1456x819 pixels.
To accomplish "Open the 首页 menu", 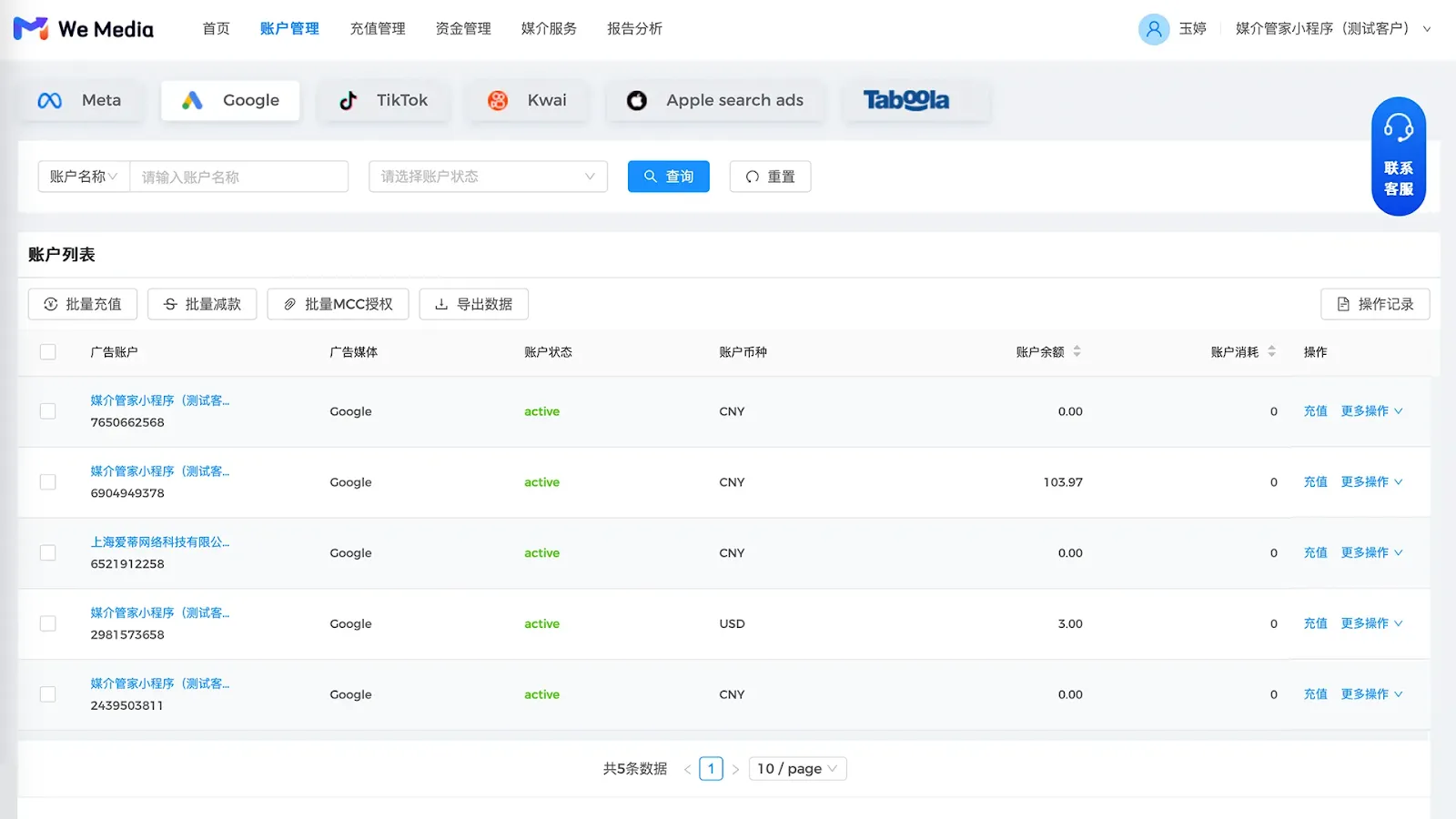I will pos(216,29).
